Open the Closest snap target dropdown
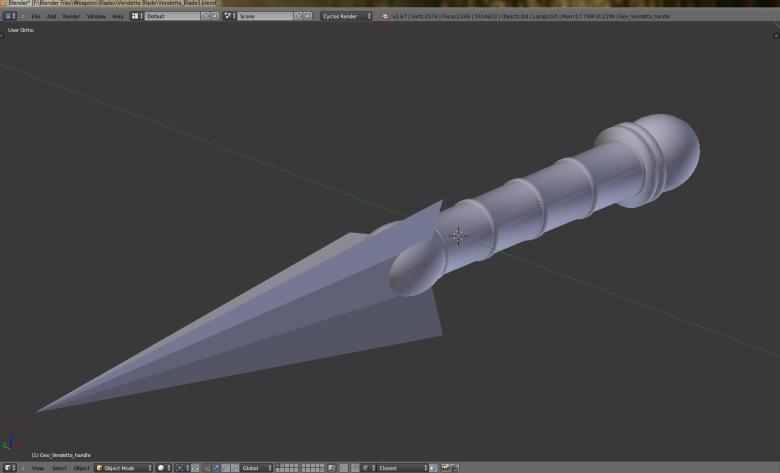The width and height of the screenshot is (780, 473). 401,468
